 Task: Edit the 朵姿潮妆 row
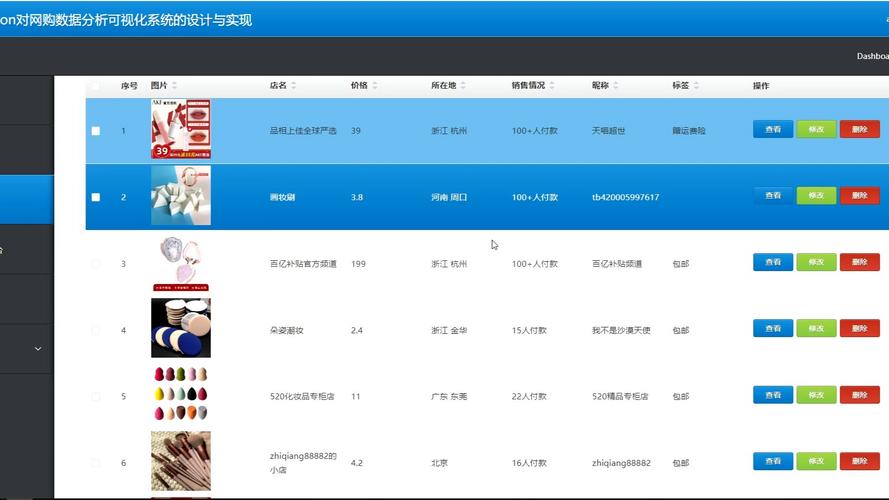pyautogui.click(x=816, y=328)
